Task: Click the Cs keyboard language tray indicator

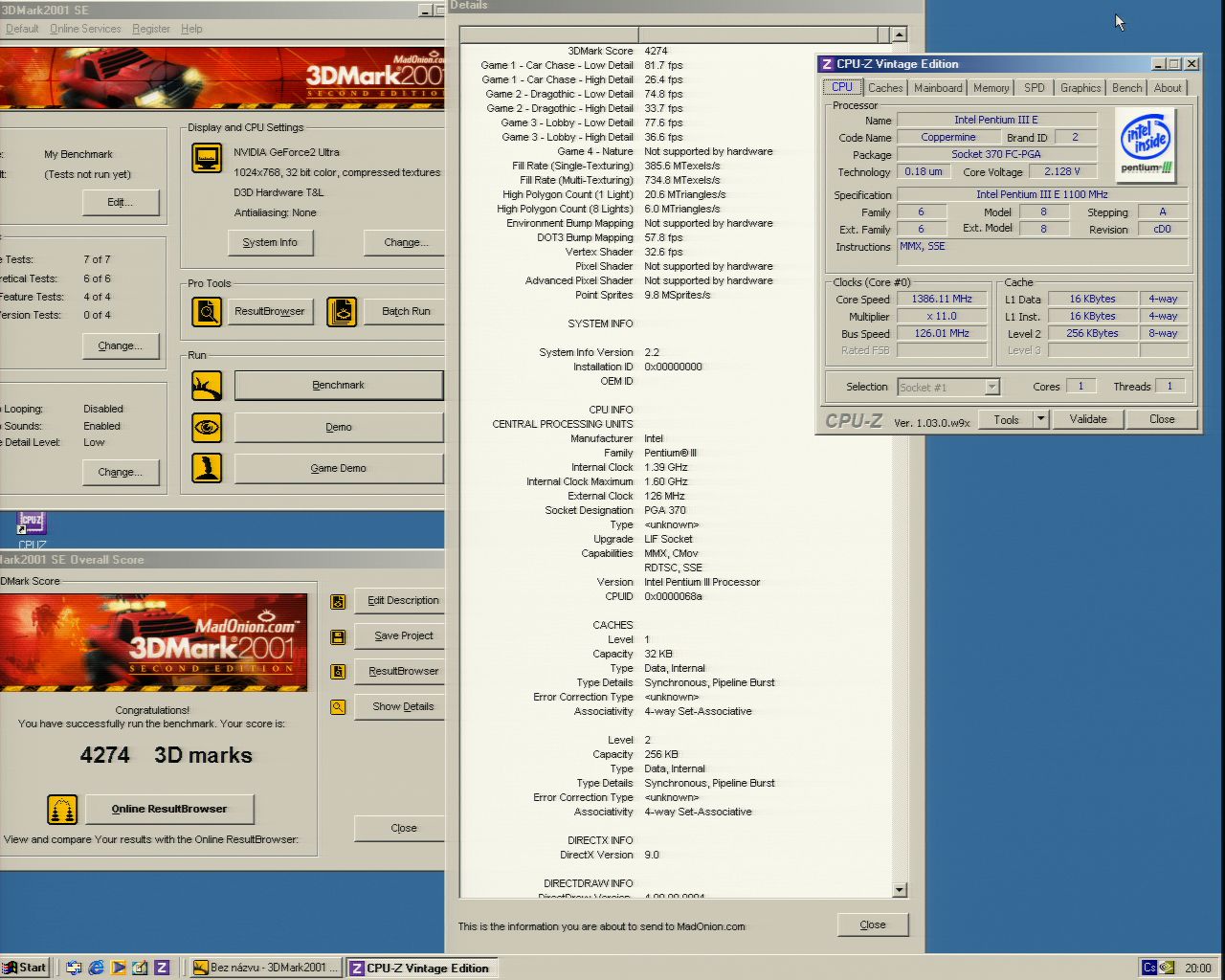Action: click(x=1149, y=968)
